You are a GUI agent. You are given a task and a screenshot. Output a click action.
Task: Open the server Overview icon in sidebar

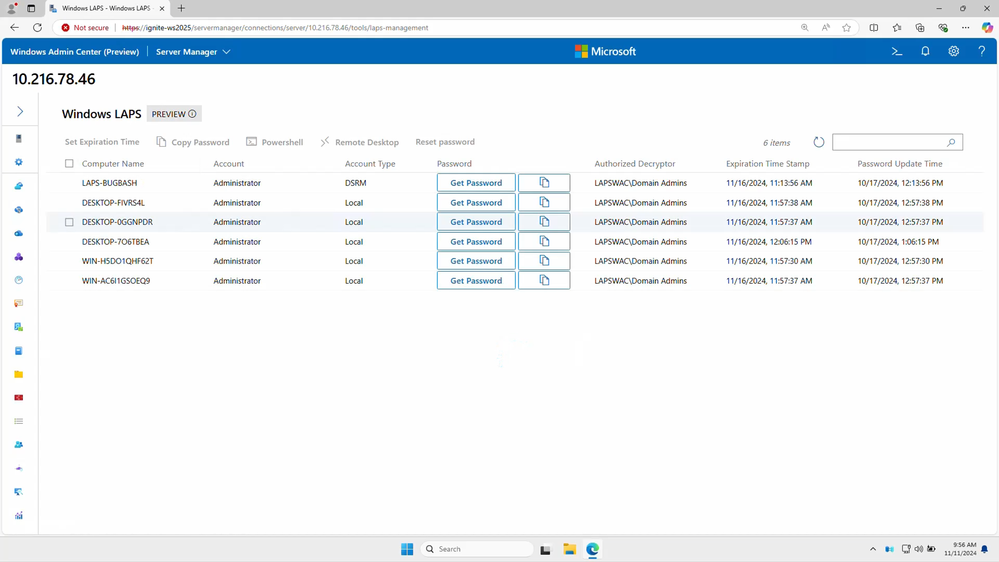click(x=18, y=138)
